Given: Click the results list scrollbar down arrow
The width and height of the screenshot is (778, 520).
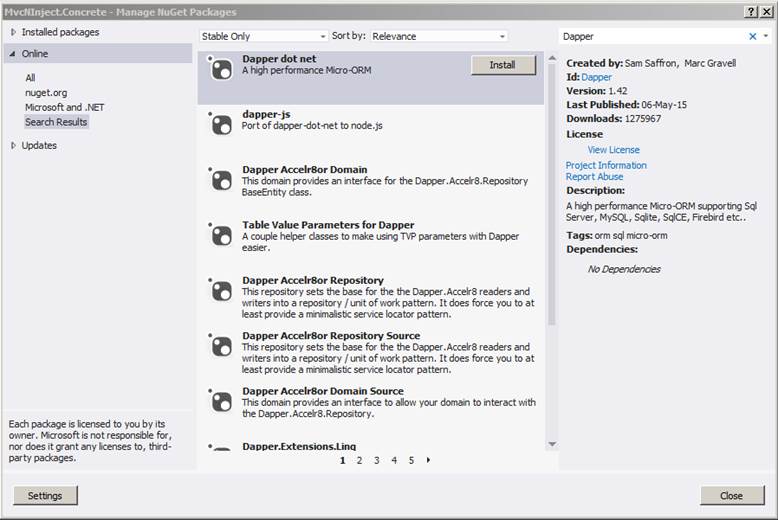Looking at the screenshot, I should (x=552, y=444).
